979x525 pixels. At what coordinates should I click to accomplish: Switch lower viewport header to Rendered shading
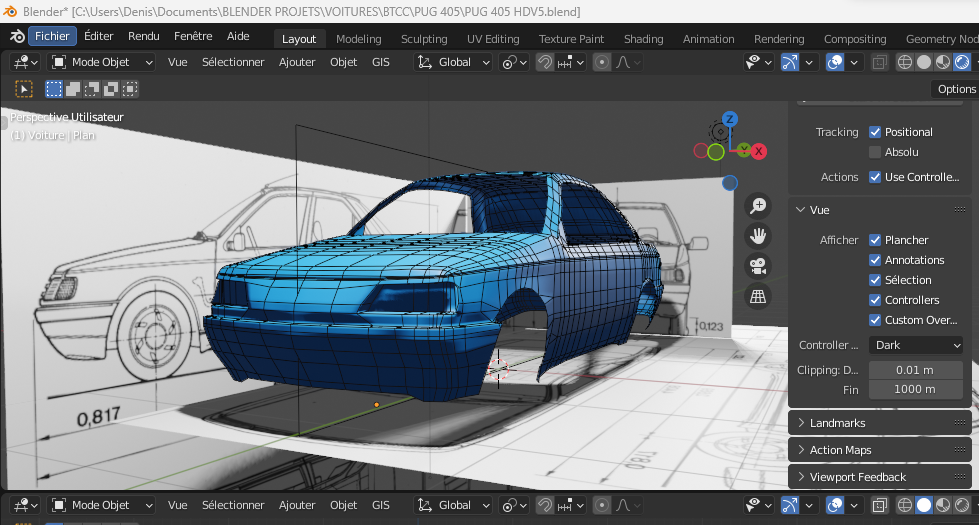[x=962, y=505]
